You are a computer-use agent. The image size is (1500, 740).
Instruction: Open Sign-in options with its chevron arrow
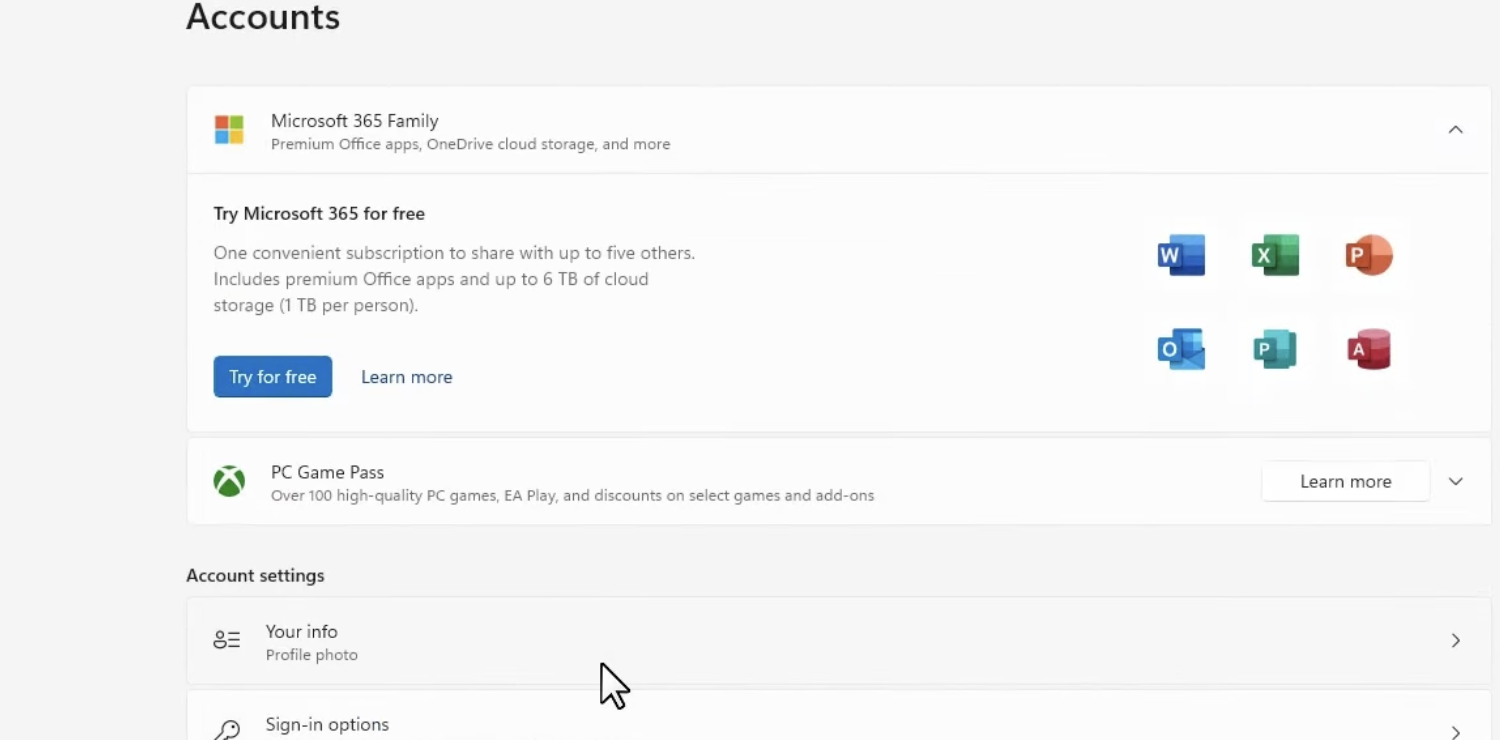click(1456, 732)
